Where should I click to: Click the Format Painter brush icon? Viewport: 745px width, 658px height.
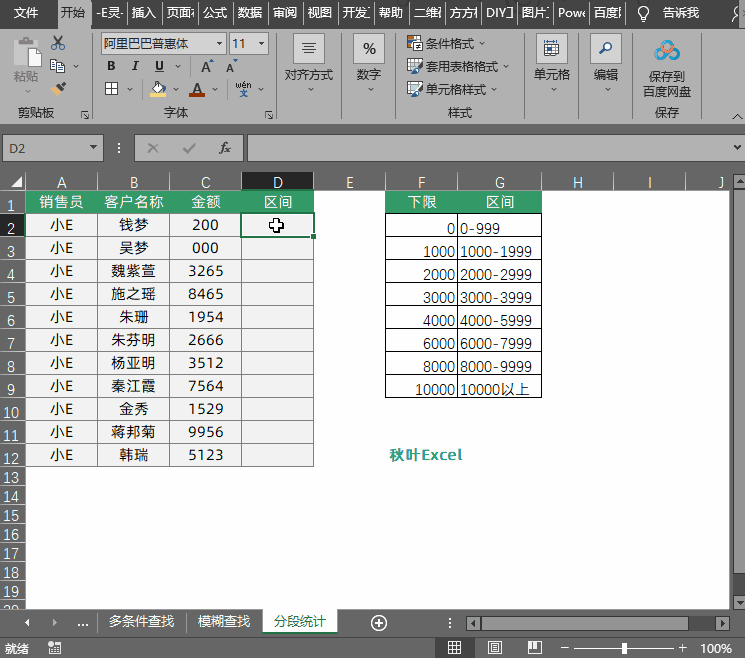click(x=58, y=88)
